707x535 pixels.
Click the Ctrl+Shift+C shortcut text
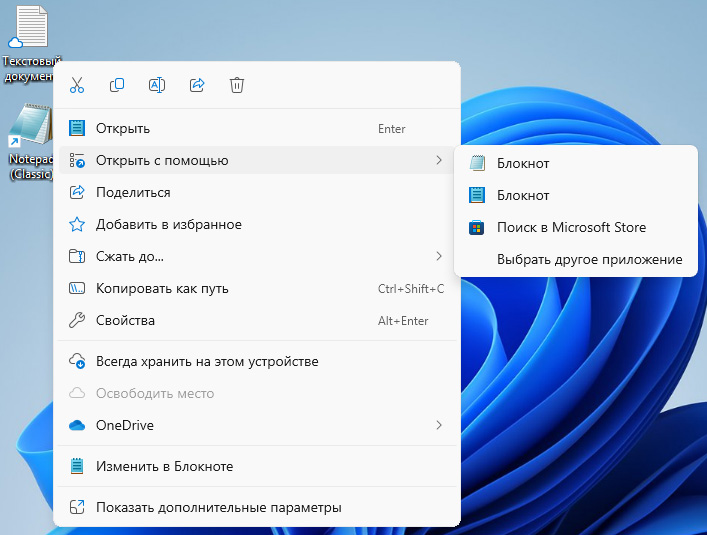coord(411,289)
